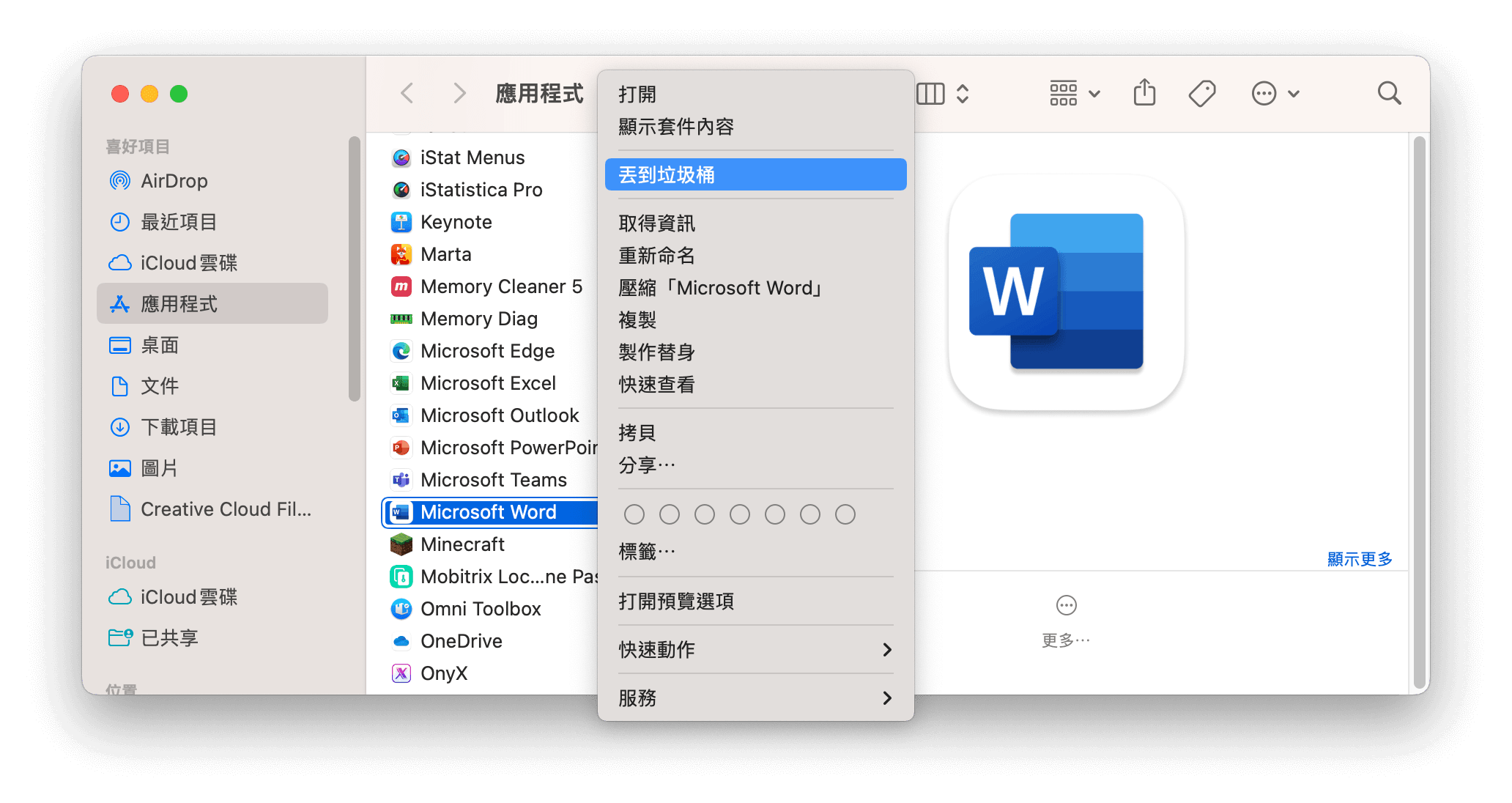Expand the 快速動作 submenu
1512x803 pixels.
[756, 650]
